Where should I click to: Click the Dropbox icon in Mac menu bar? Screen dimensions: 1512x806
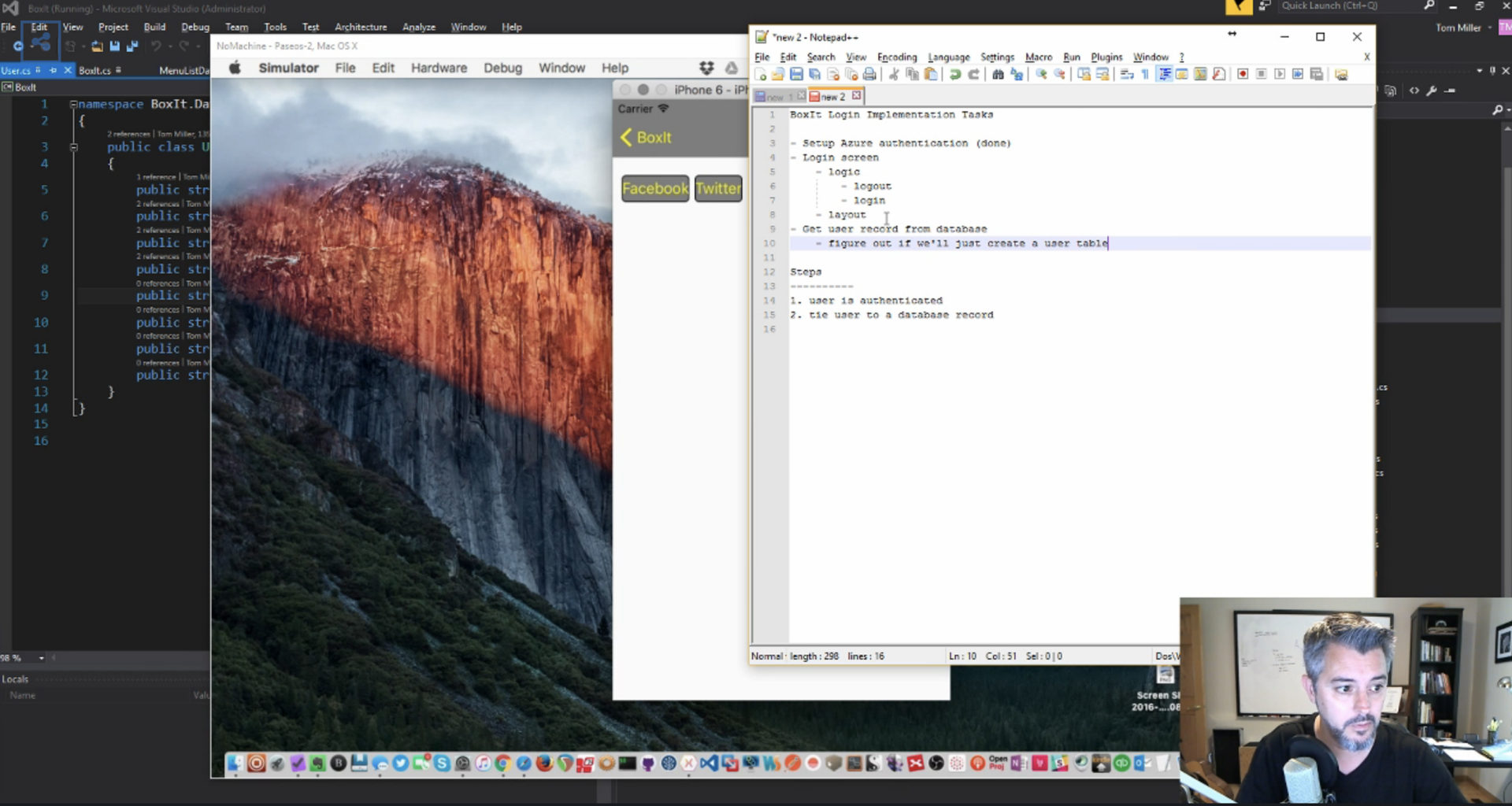pyautogui.click(x=706, y=68)
